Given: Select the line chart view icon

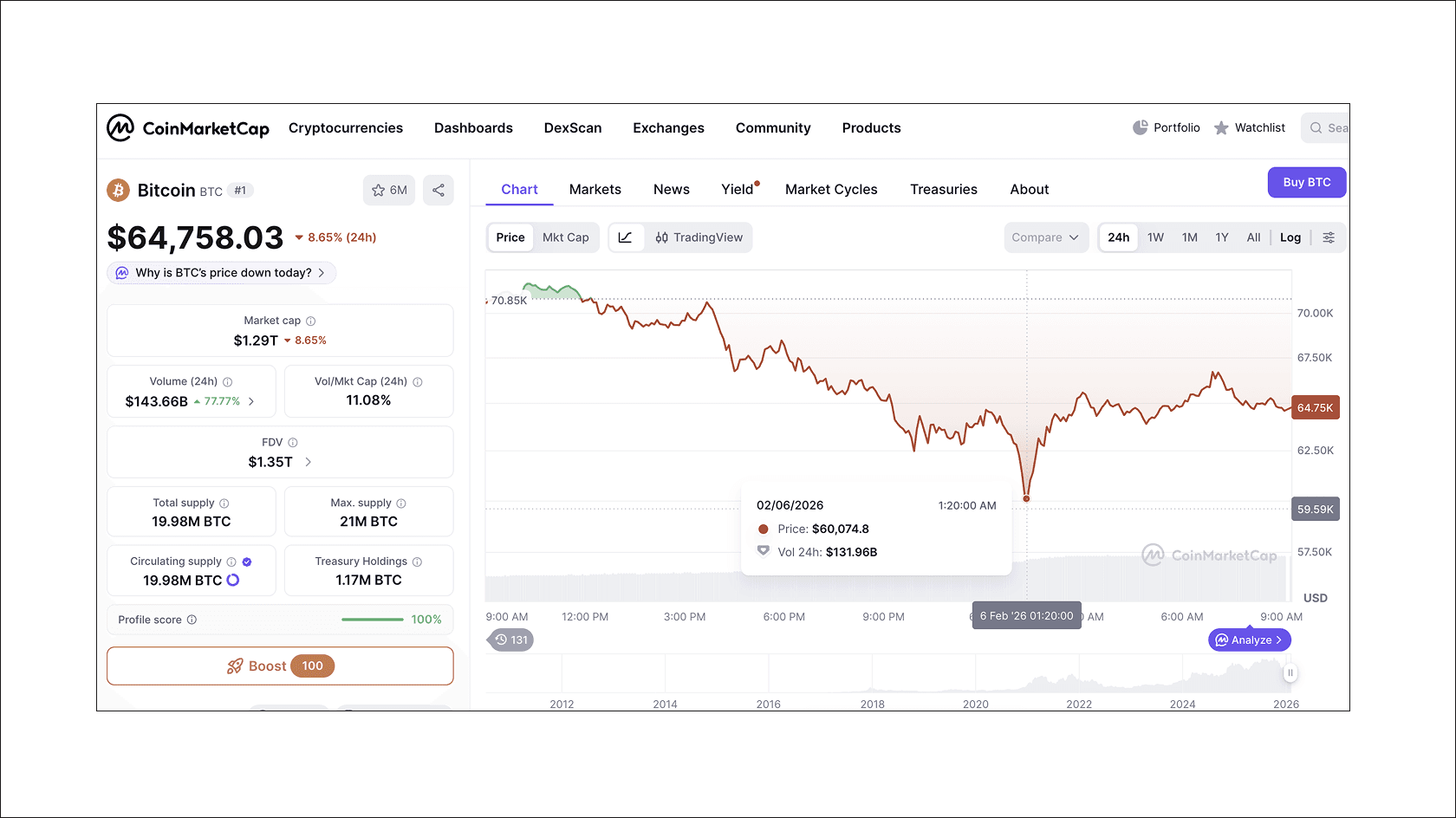Looking at the screenshot, I should click(x=626, y=237).
